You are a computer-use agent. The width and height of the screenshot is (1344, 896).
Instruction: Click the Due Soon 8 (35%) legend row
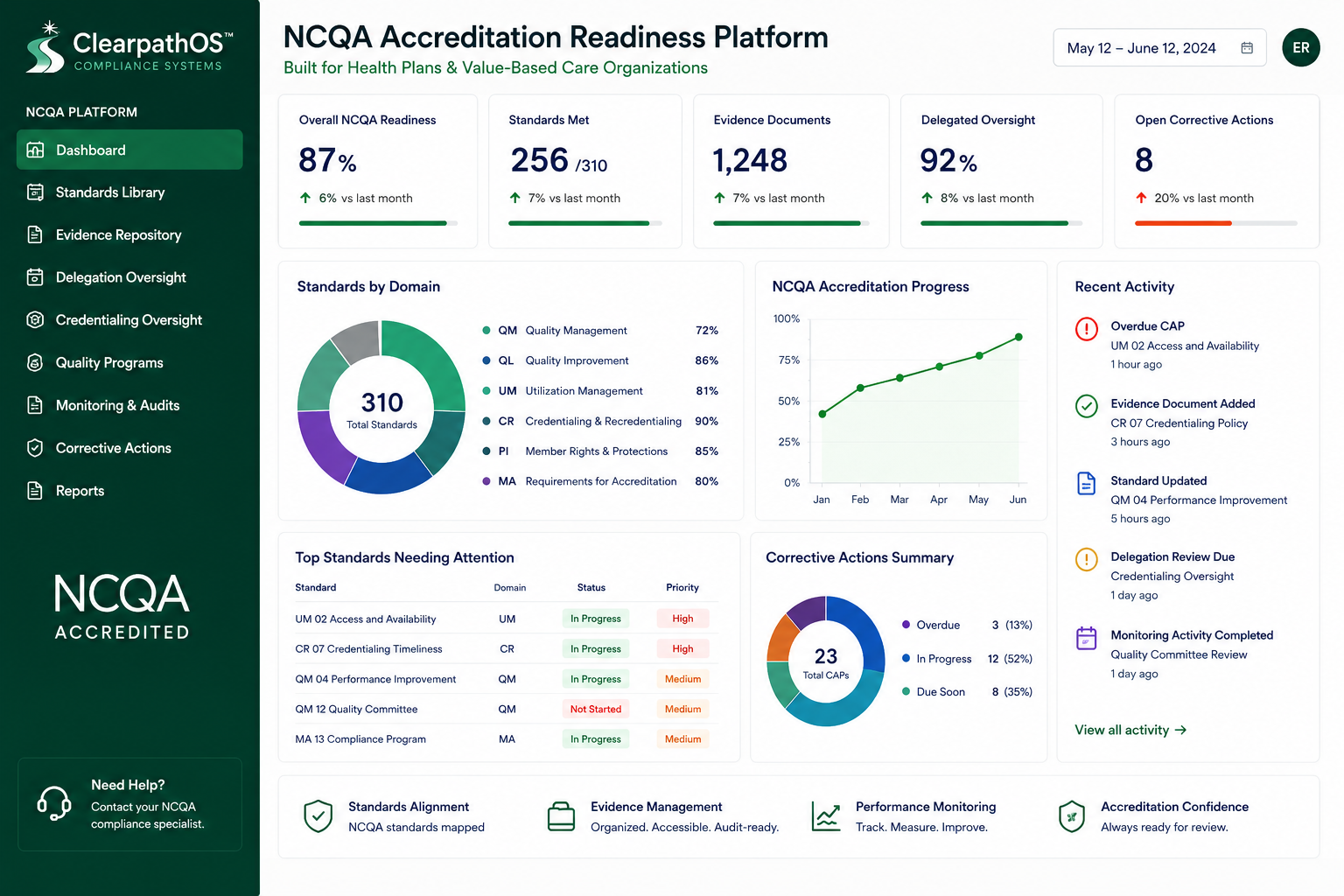tap(967, 692)
